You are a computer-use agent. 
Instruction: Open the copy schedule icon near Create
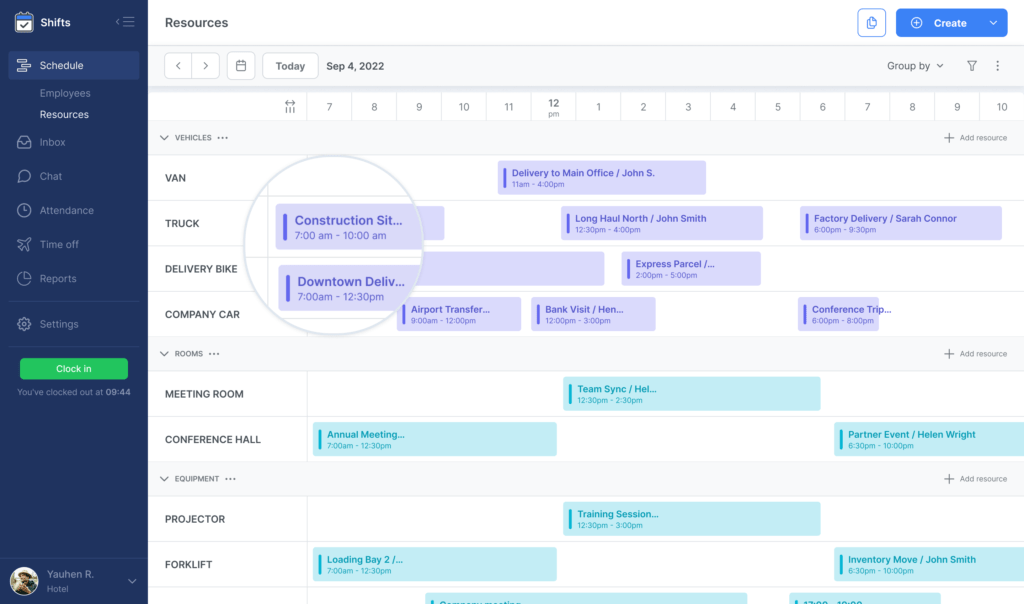tap(871, 22)
